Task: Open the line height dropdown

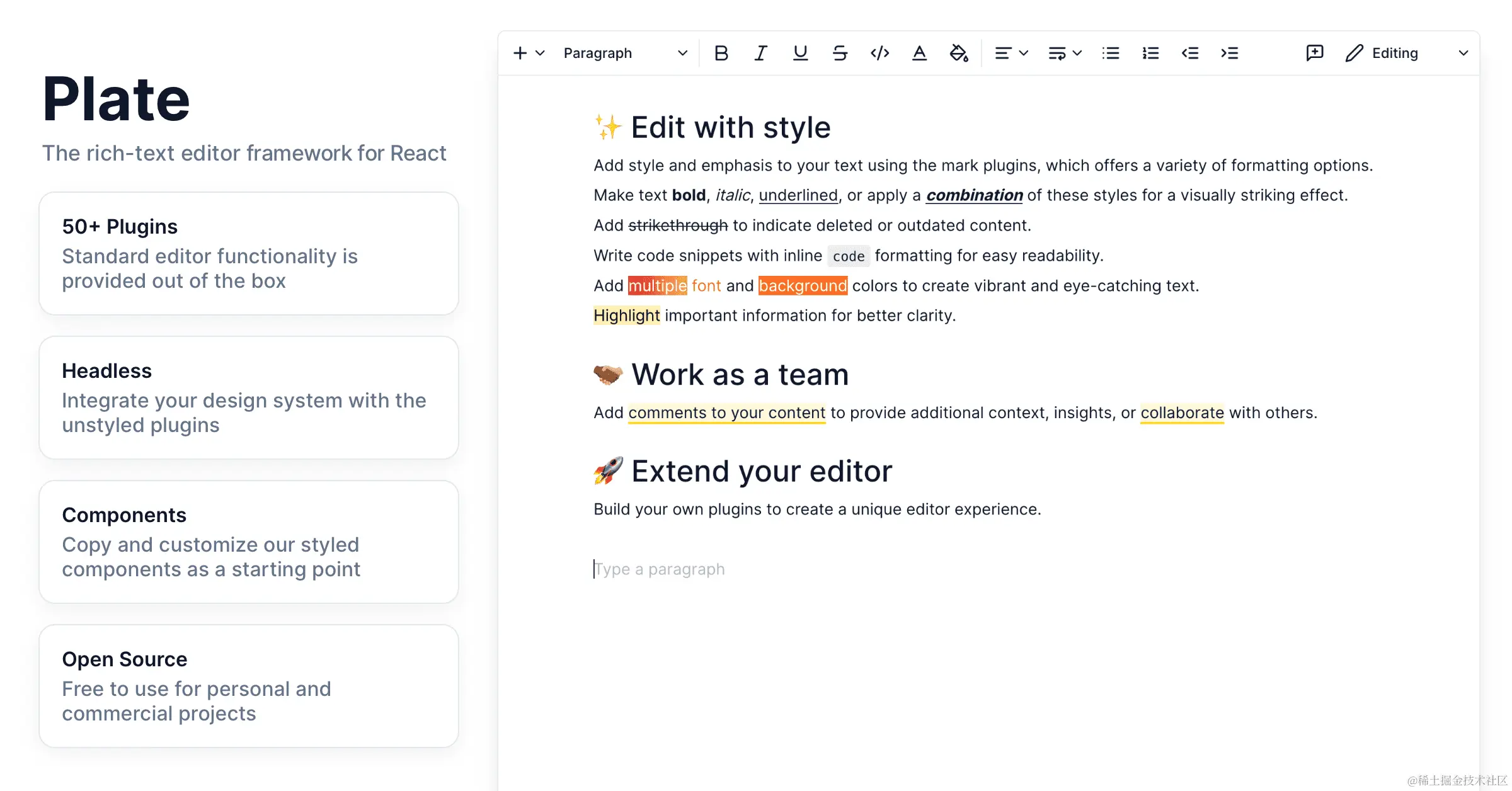Action: tap(1065, 54)
